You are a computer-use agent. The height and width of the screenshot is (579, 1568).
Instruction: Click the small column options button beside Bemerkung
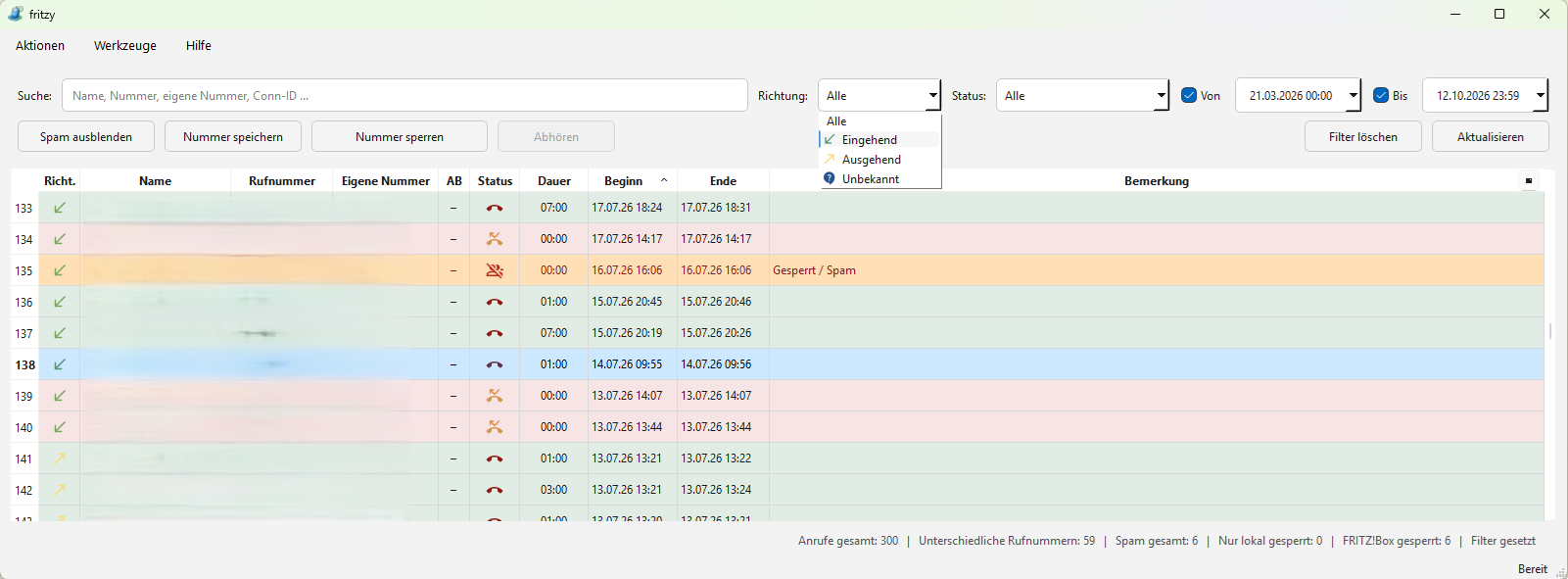pyautogui.click(x=1529, y=180)
